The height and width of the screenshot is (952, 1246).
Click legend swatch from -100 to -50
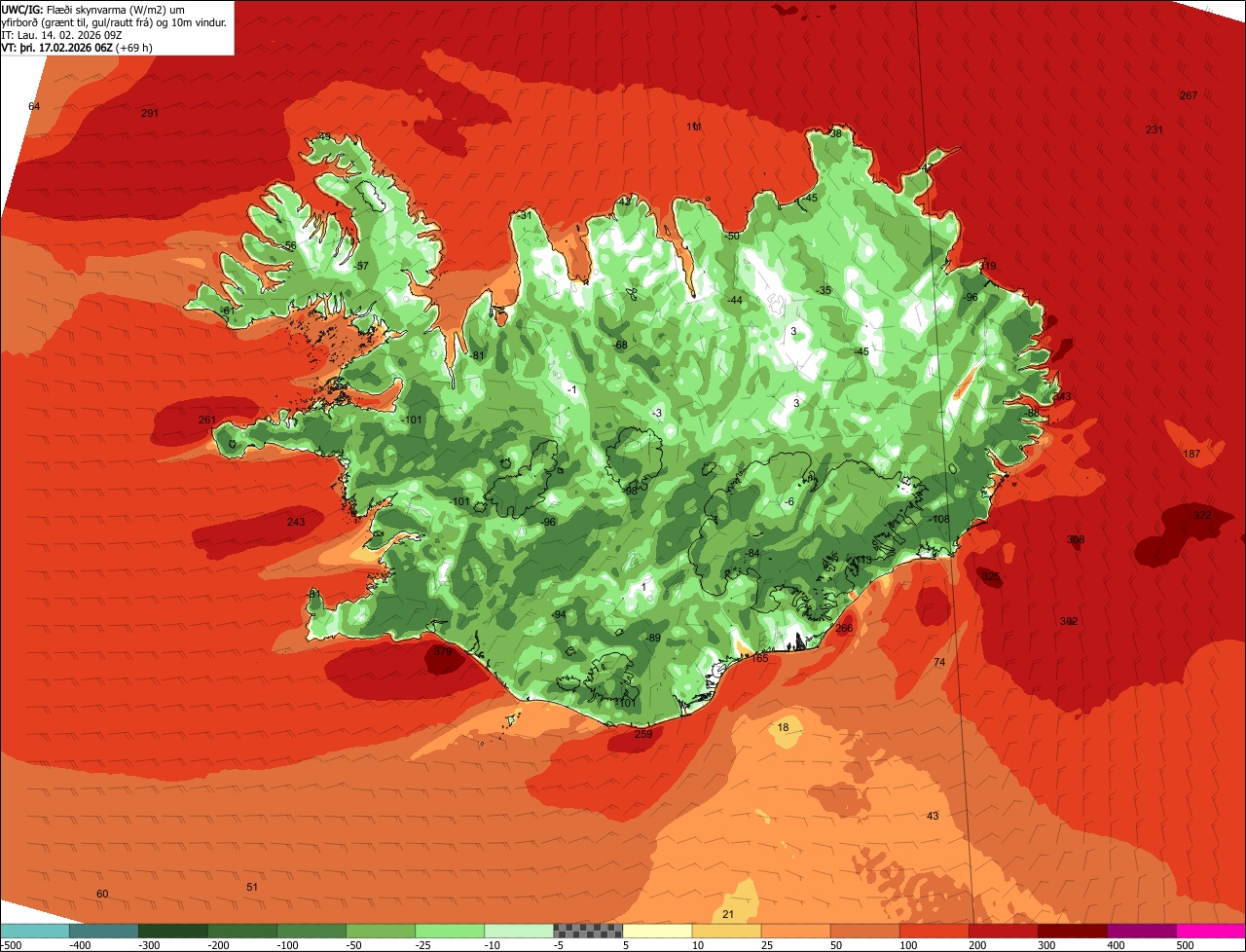pyautogui.click(x=311, y=931)
